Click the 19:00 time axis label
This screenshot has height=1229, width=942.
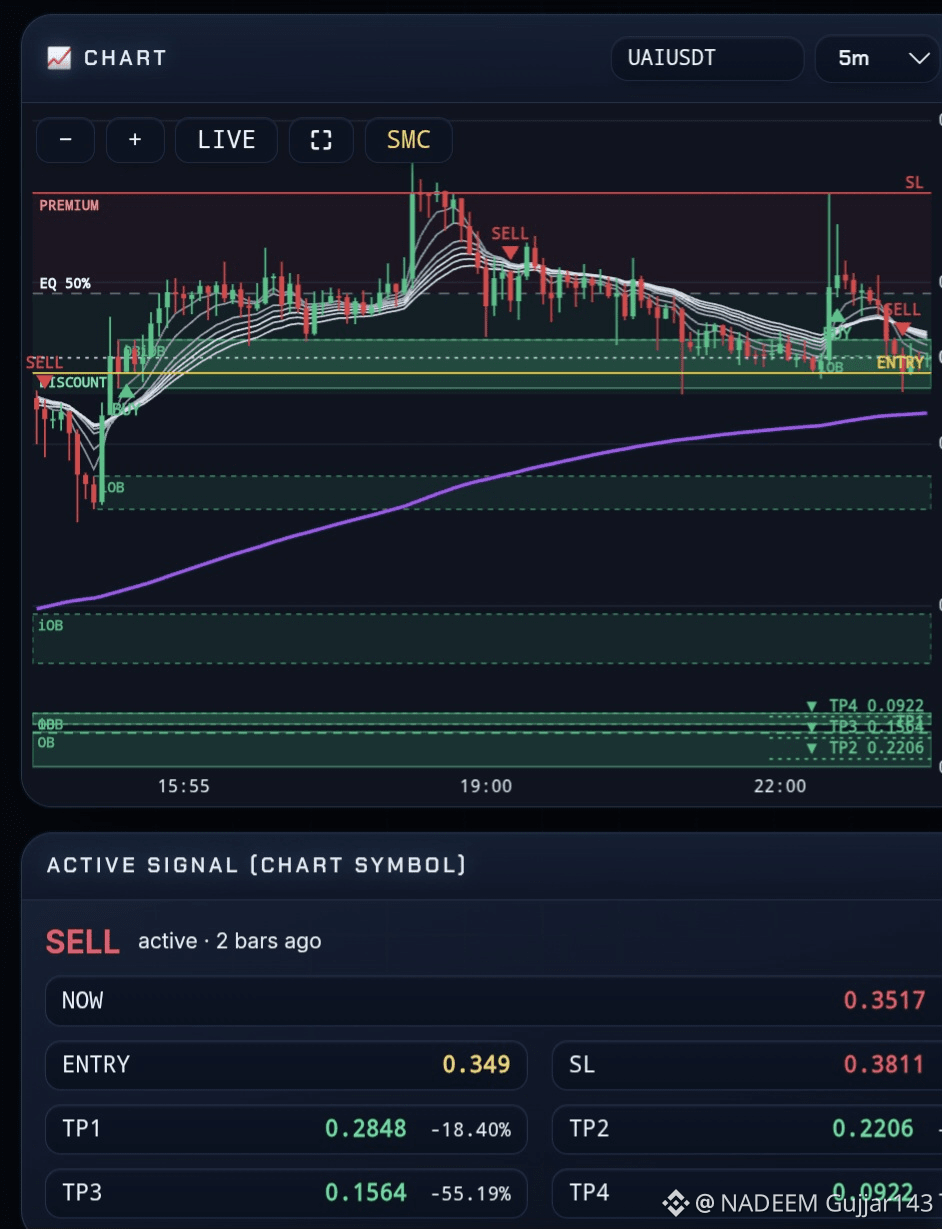click(x=486, y=786)
